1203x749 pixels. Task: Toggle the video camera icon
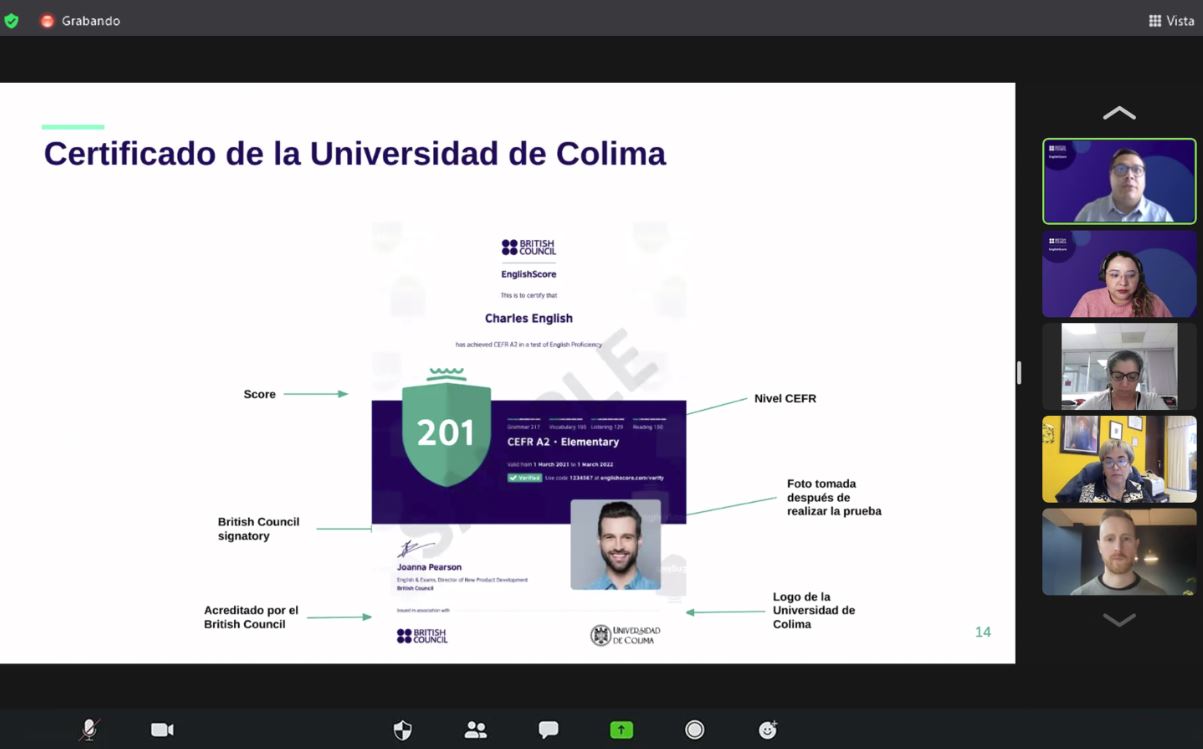[162, 730]
